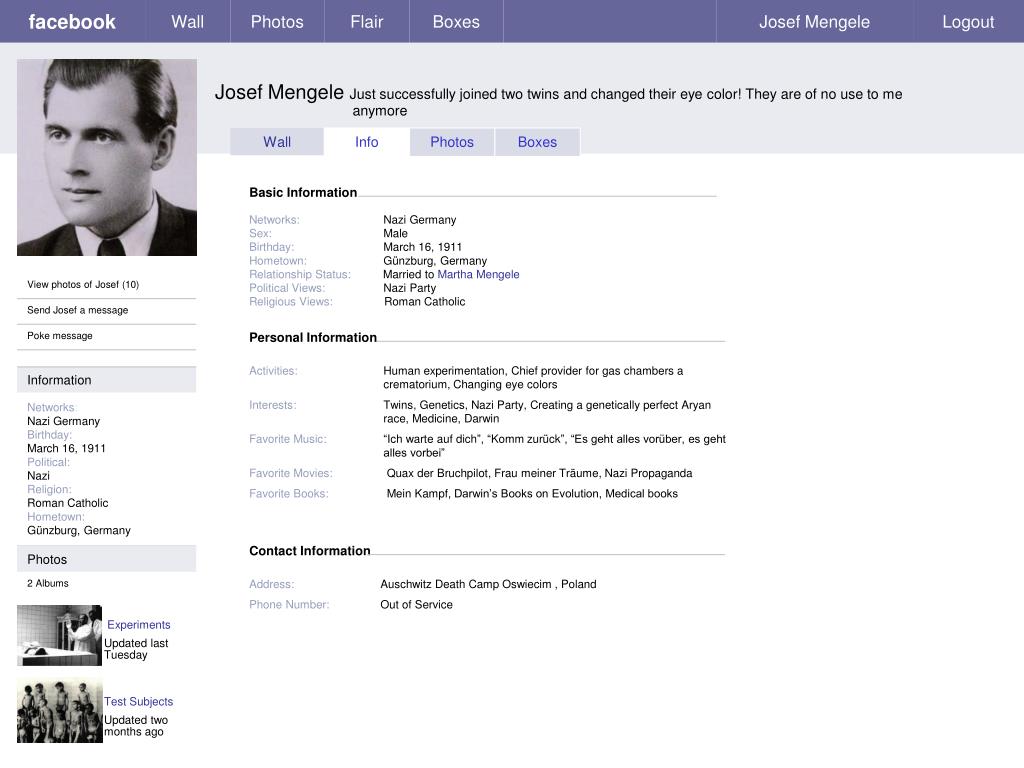Open Photos in the top navigation bar

pyautogui.click(x=277, y=22)
